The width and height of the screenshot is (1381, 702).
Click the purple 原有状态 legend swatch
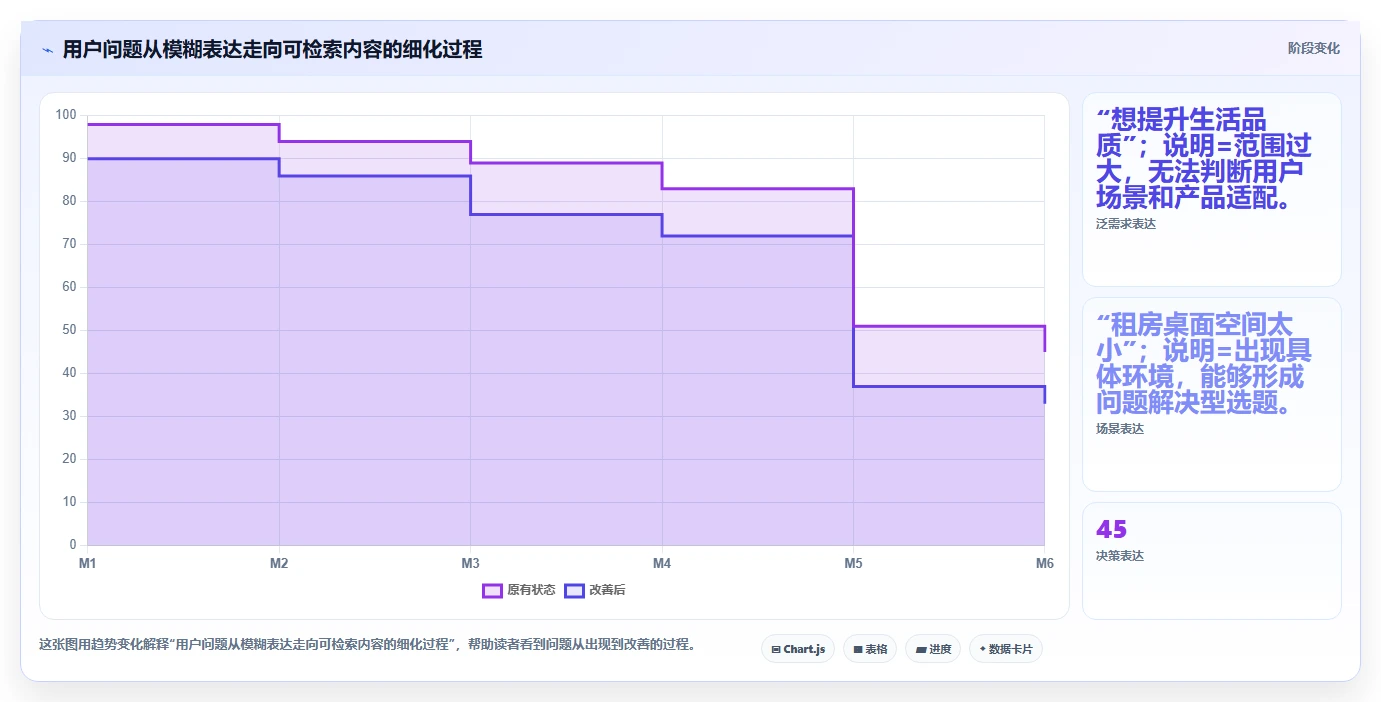coord(492,590)
